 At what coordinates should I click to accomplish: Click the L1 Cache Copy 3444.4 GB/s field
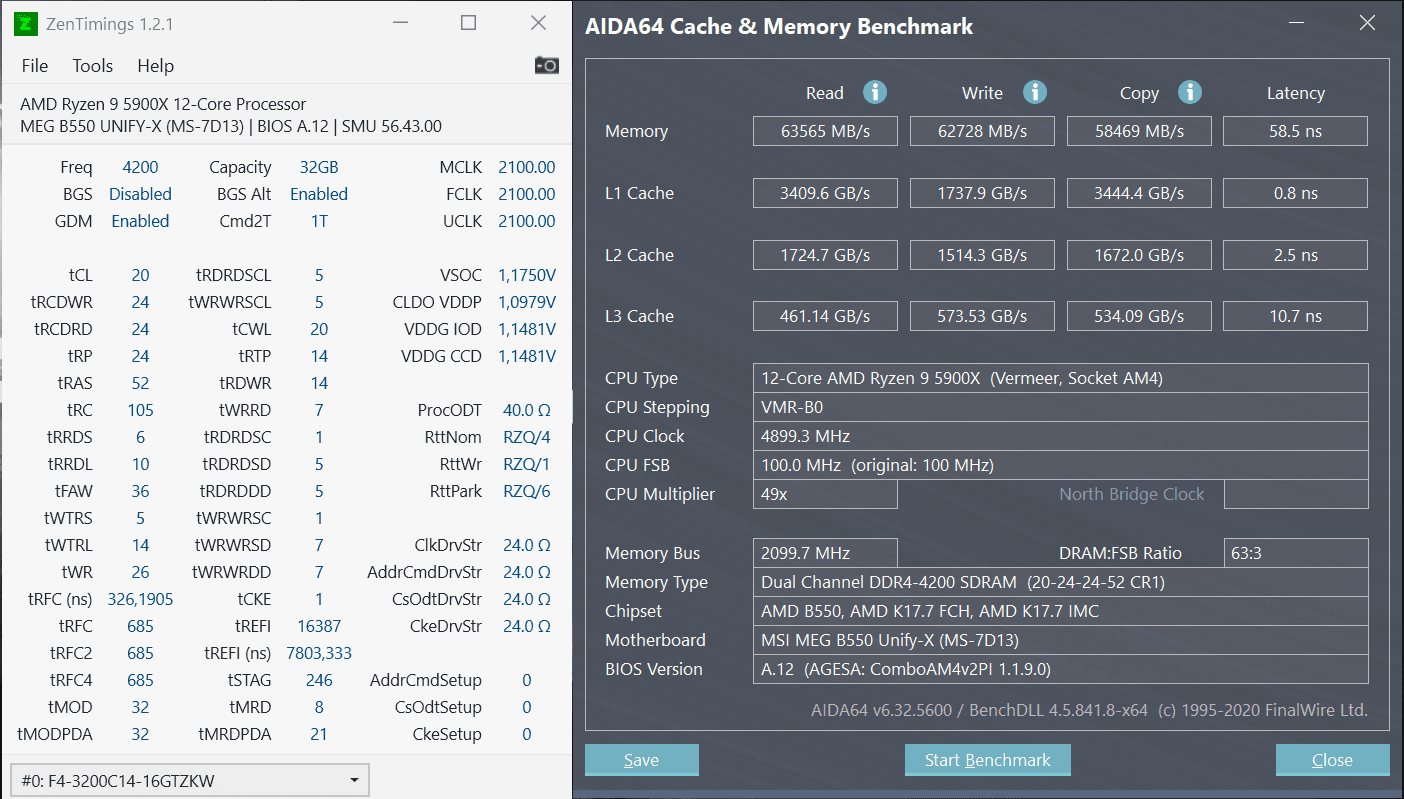(x=1139, y=193)
